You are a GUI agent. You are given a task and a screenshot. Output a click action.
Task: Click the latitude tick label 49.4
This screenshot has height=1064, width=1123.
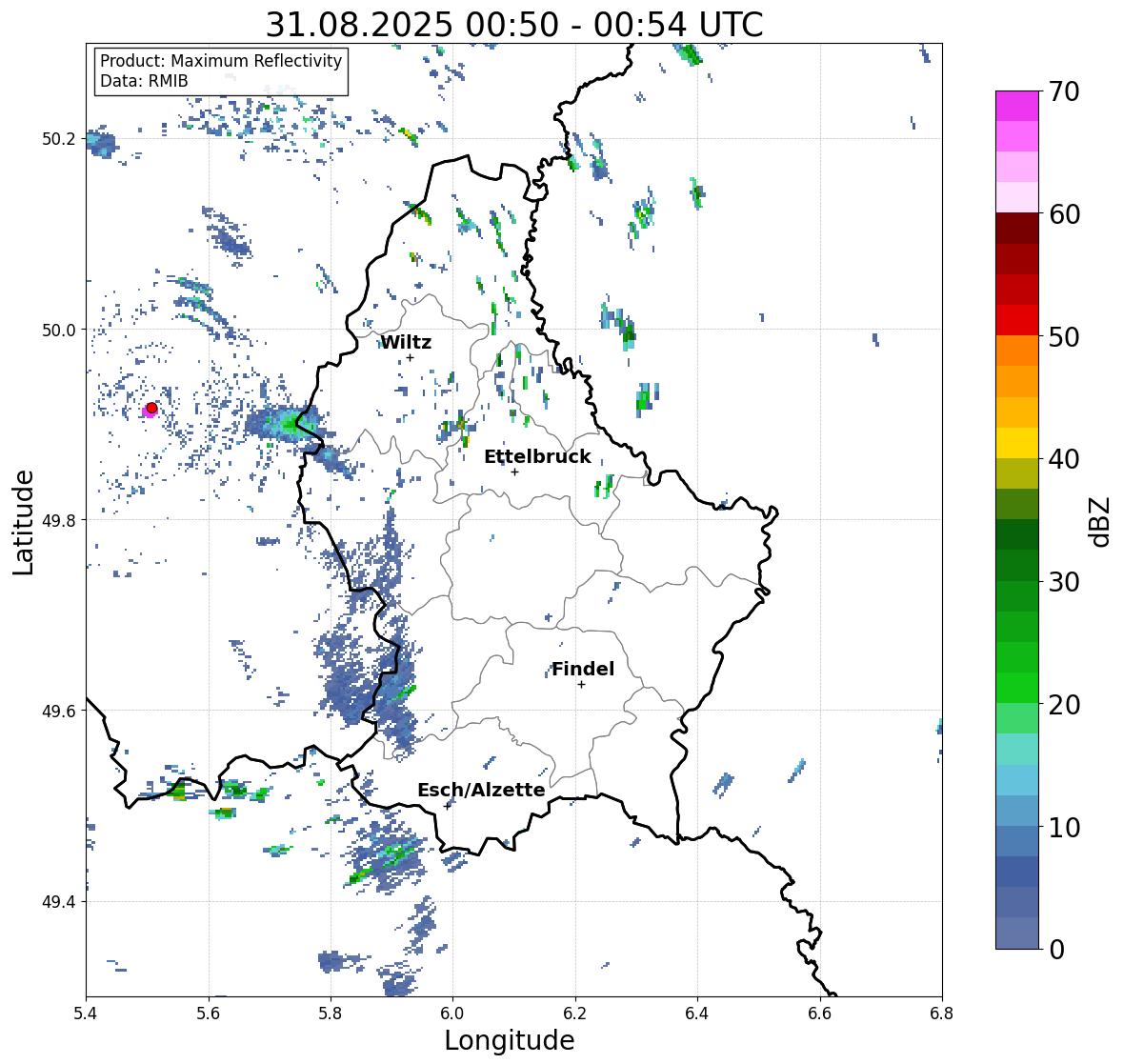click(x=59, y=901)
